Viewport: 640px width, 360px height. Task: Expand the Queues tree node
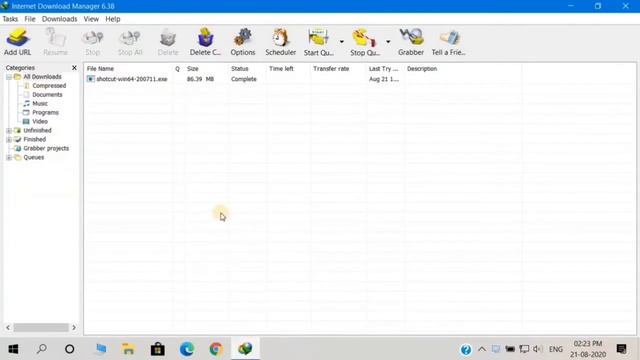click(x=9, y=158)
